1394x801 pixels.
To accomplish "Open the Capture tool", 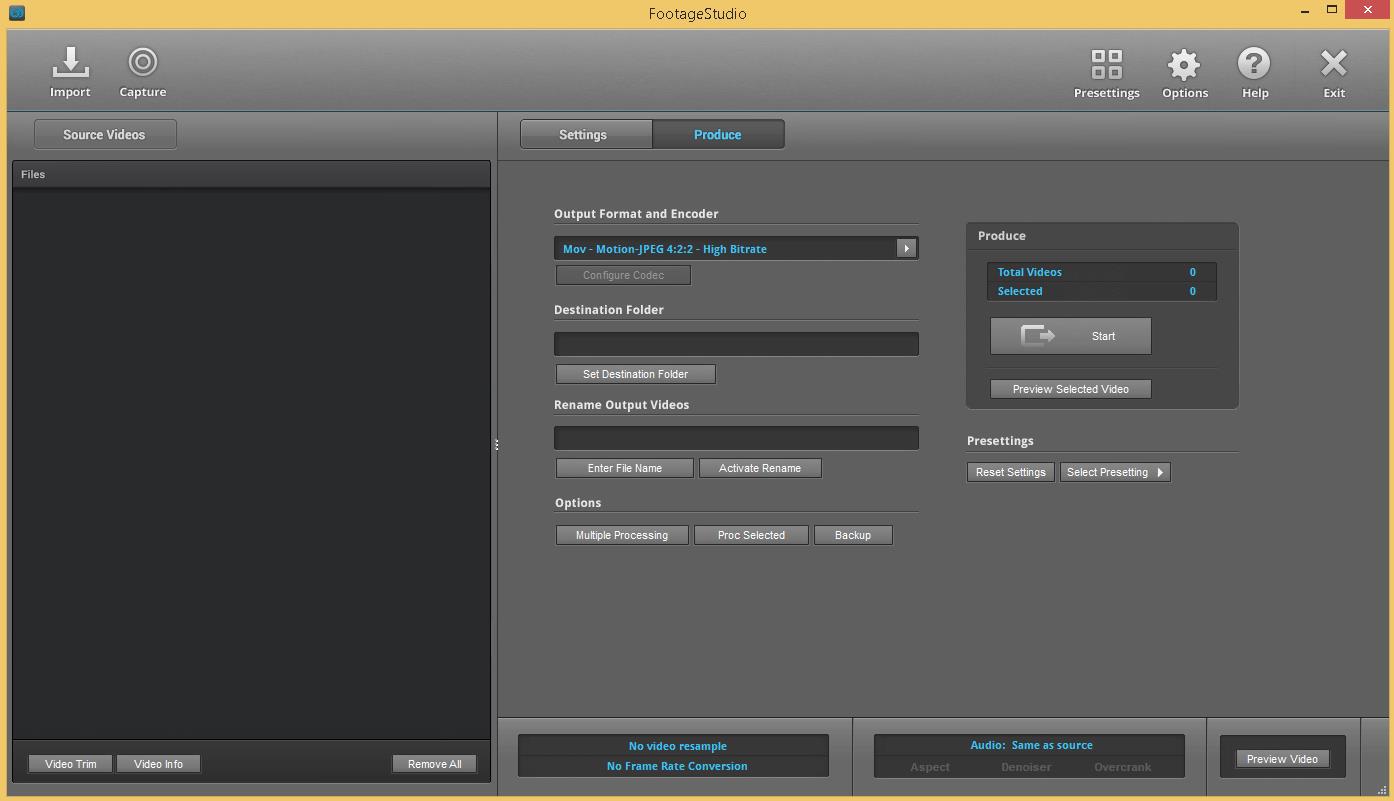I will click(143, 72).
